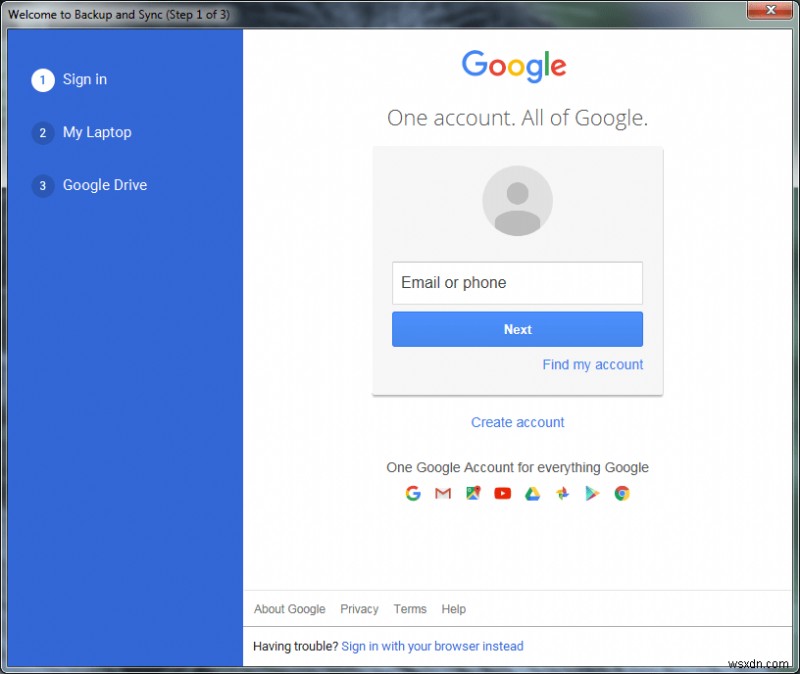The image size is (800, 674).
Task: Select step 1 Sign in
Action: tap(84, 79)
